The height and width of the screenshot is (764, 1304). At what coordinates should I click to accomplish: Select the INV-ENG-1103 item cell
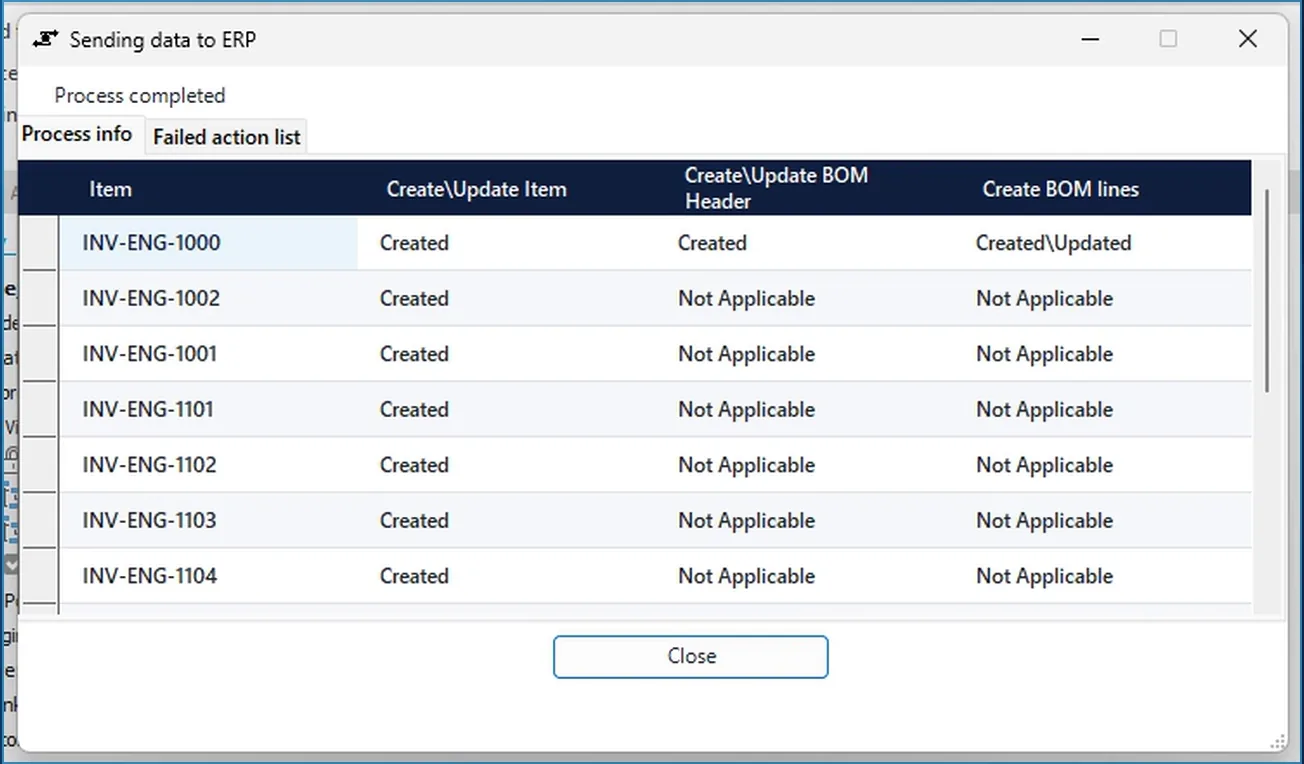(208, 521)
